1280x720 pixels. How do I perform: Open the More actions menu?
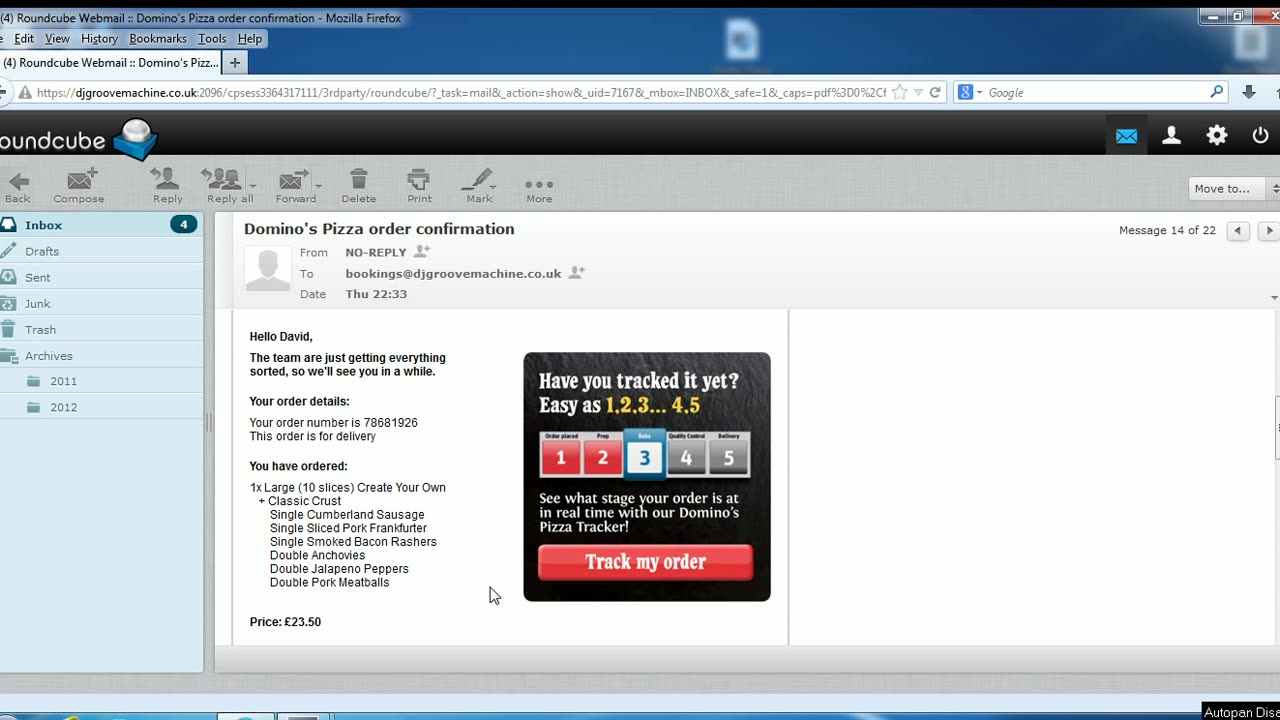(539, 189)
